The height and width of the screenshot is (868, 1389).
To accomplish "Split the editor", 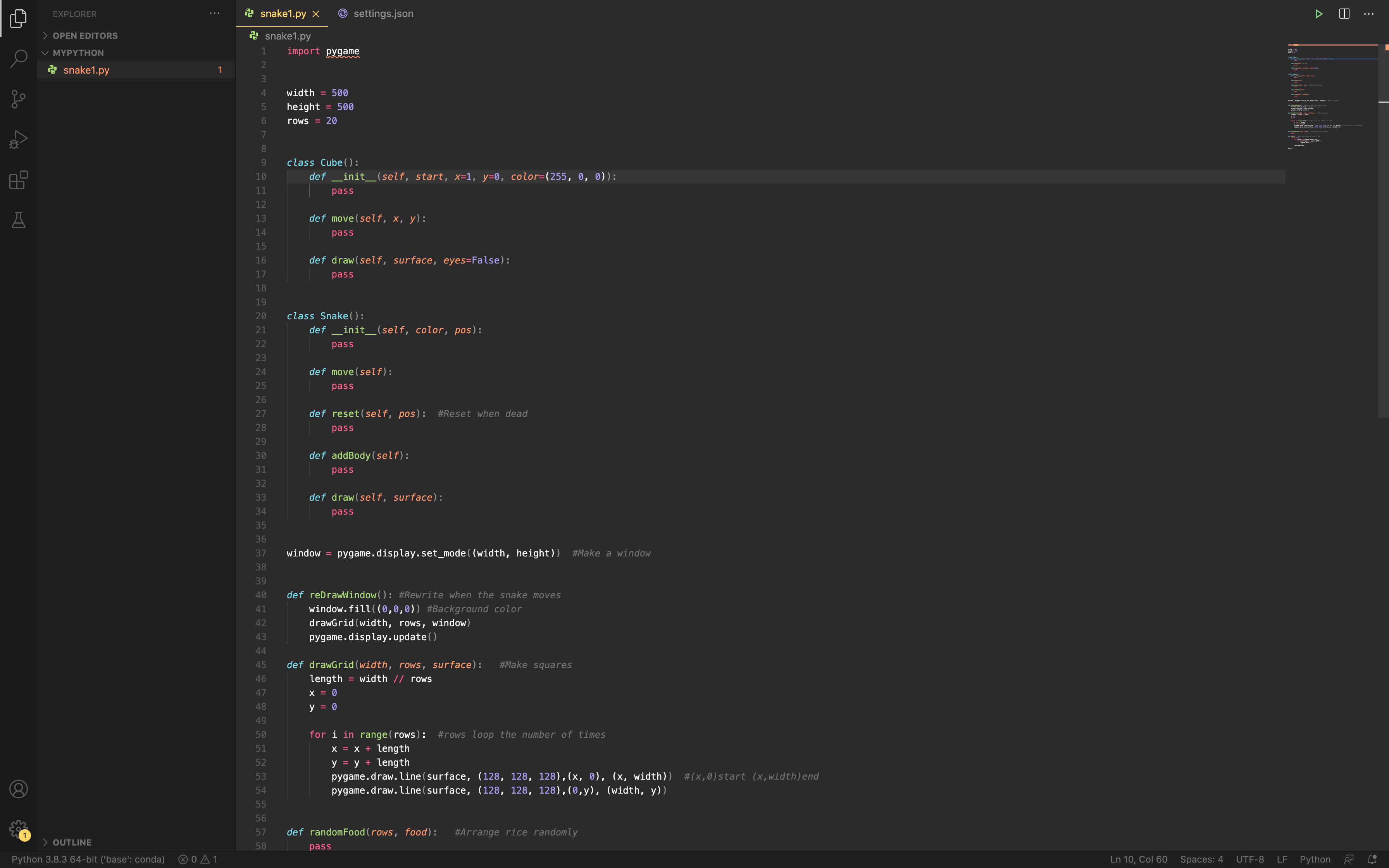I will pyautogui.click(x=1344, y=13).
